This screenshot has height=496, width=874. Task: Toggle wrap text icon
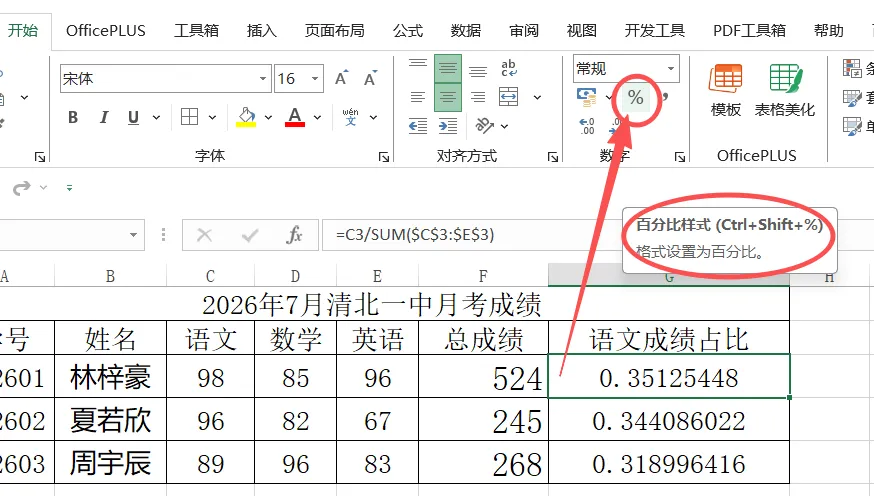click(509, 68)
